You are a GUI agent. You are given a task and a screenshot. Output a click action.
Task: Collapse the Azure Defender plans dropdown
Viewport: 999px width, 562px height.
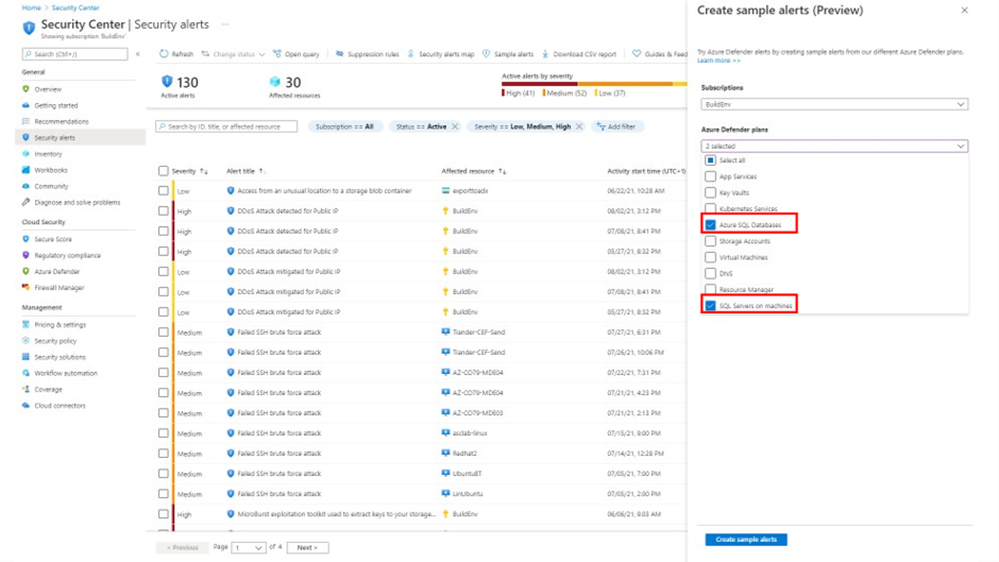(835, 146)
